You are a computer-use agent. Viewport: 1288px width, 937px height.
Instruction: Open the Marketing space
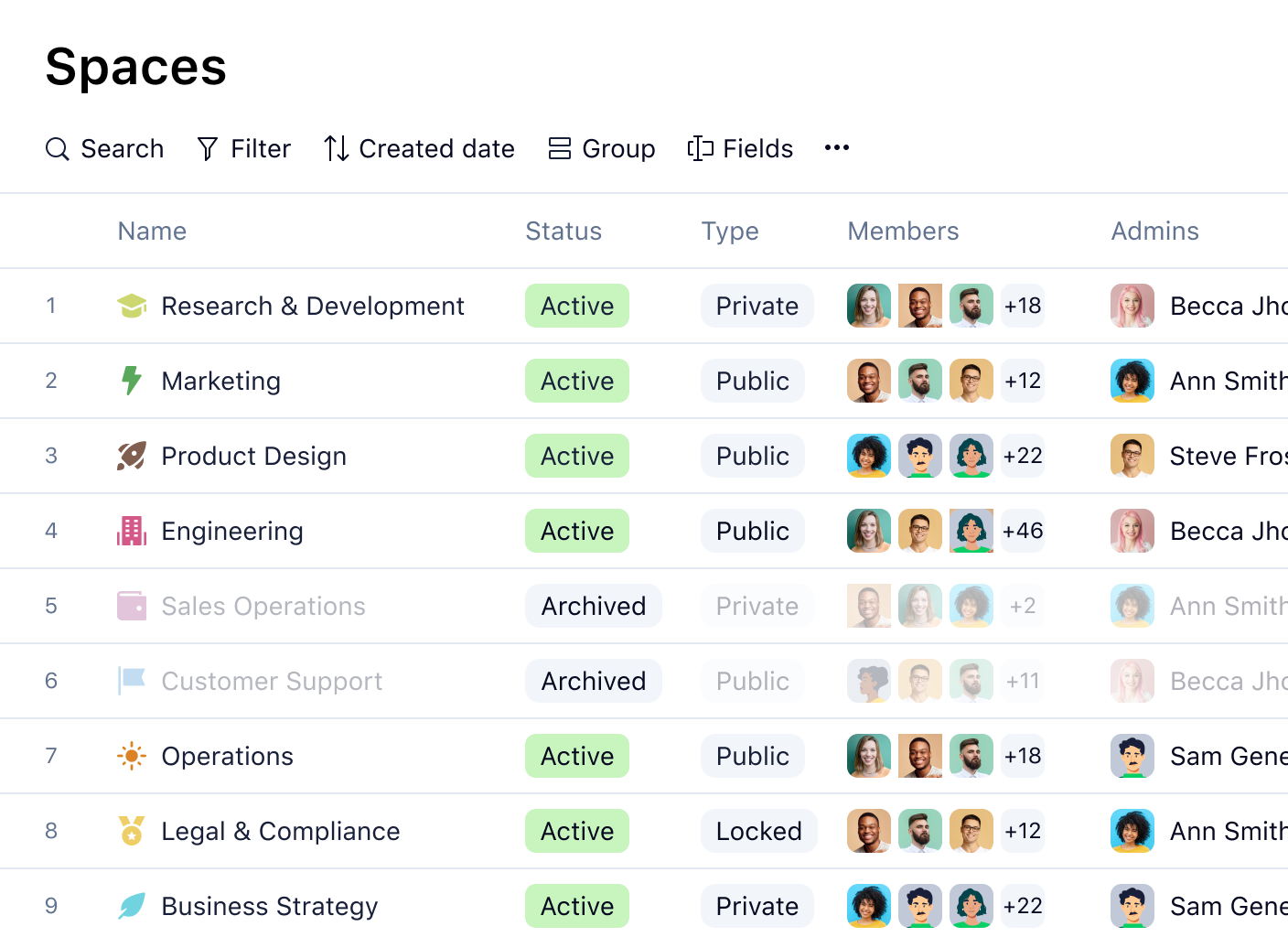[220, 381]
